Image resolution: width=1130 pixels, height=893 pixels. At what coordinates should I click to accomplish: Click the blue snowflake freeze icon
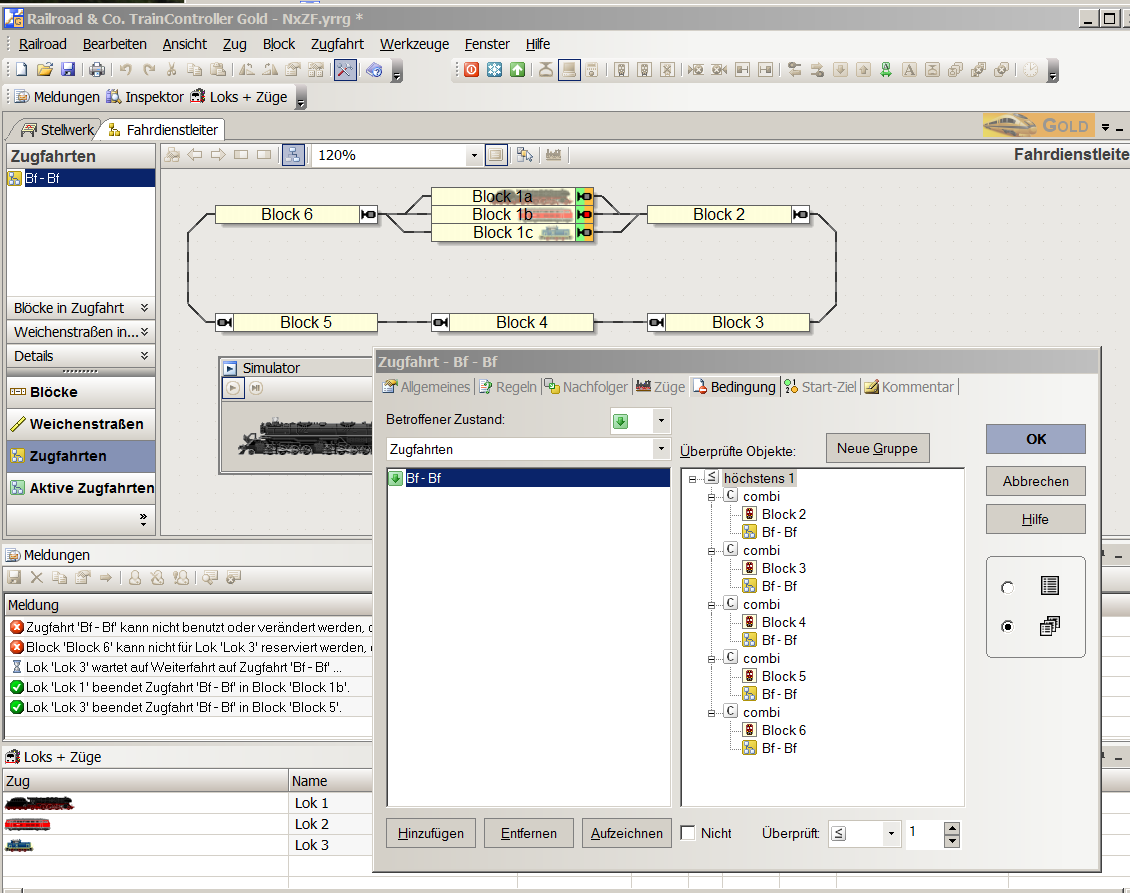pos(494,70)
